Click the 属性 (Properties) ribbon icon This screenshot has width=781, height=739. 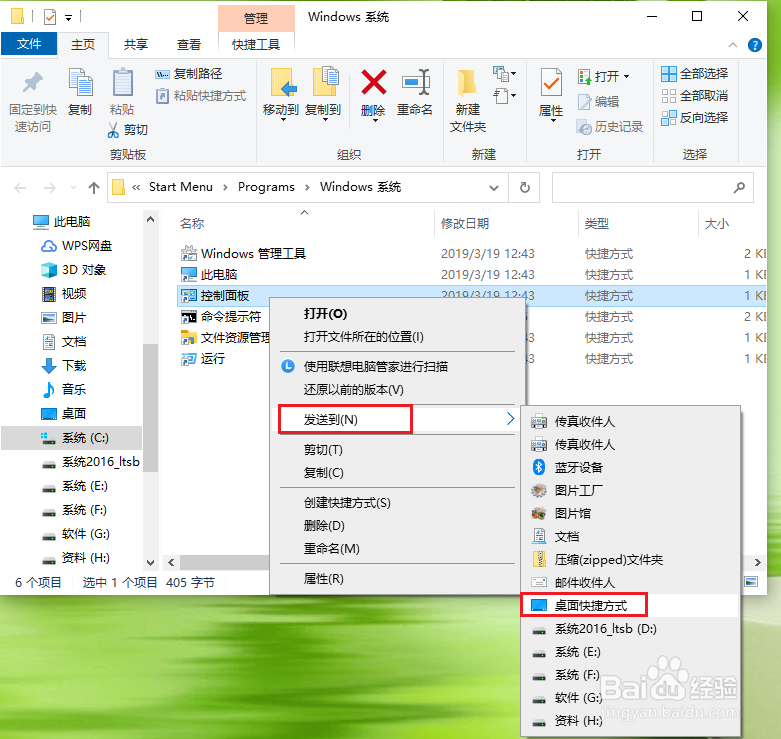(x=551, y=82)
